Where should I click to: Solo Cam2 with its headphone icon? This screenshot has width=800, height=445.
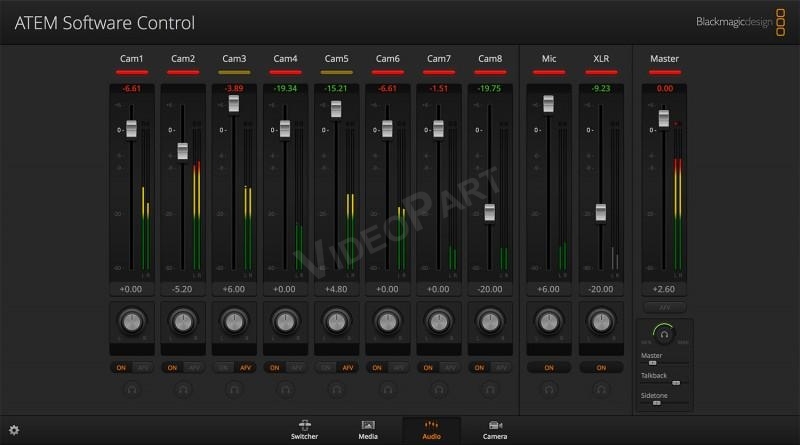tap(183, 390)
